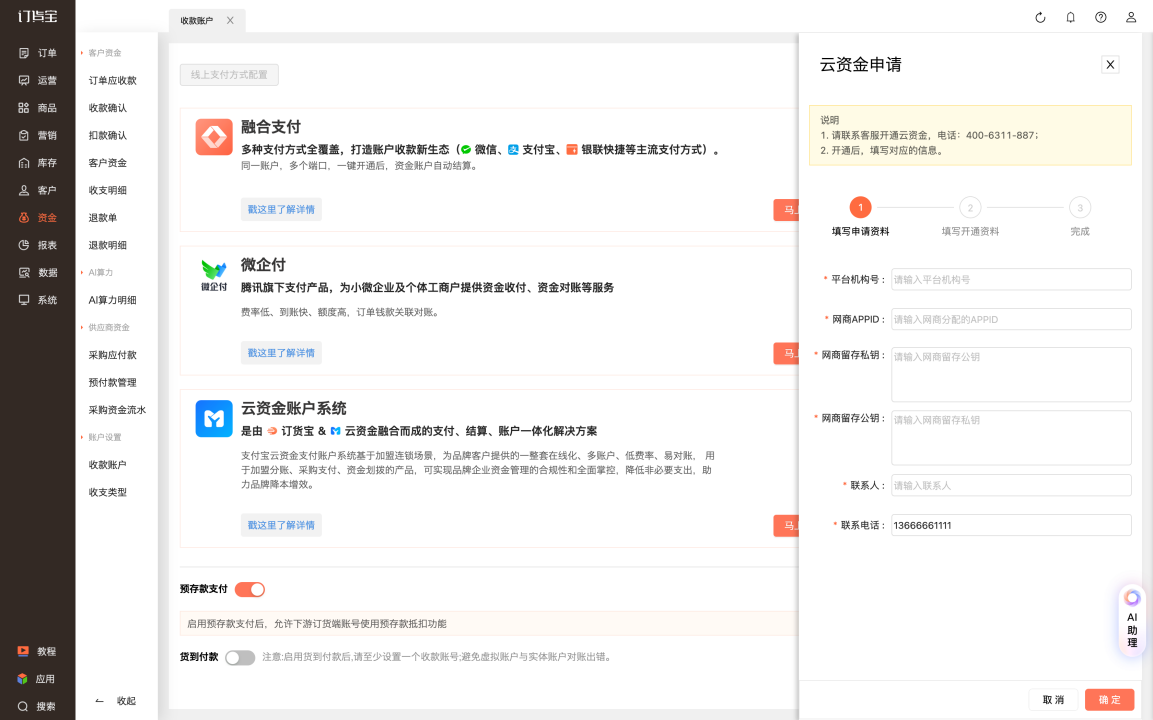This screenshot has width=1153, height=720.
Task: Click the refresh icon in top bar
Action: point(1040,18)
